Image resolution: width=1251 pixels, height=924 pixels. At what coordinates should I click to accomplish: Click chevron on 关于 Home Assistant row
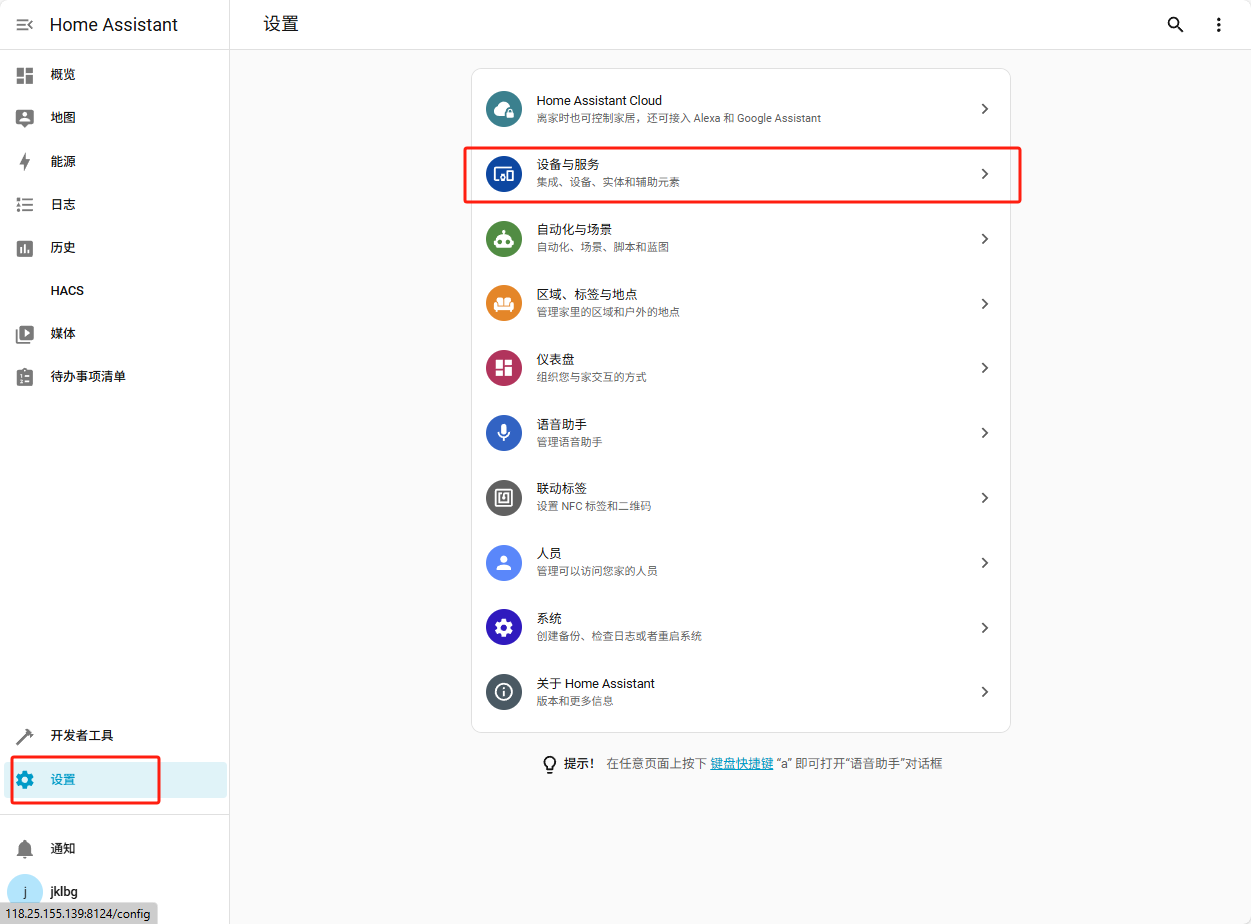[x=985, y=692]
